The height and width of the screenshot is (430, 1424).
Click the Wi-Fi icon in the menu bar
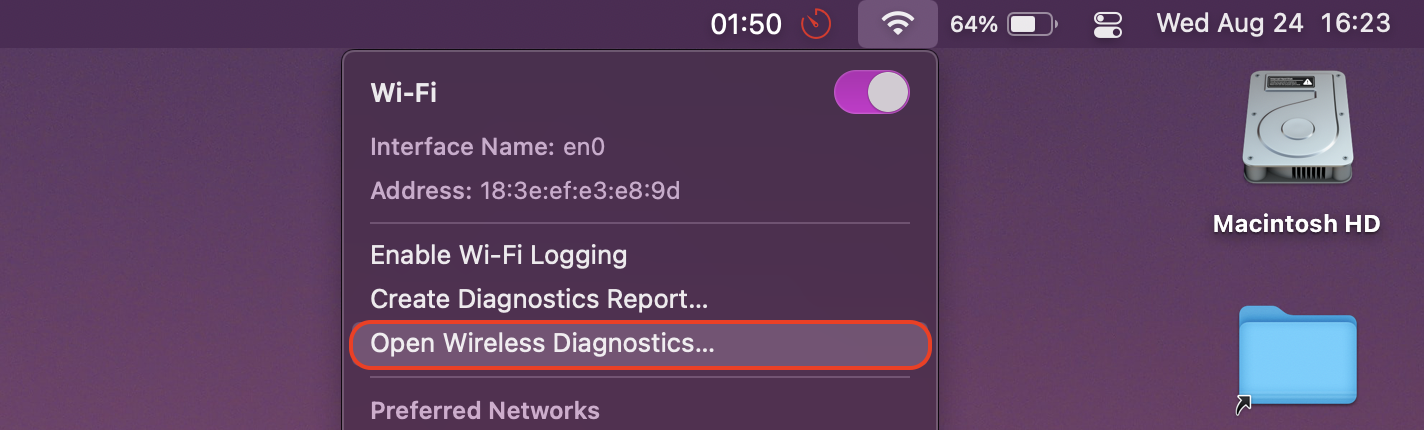(x=897, y=24)
